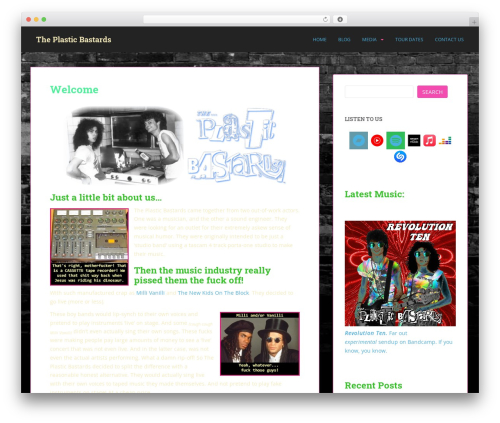Click the pink SEARCH button
The image size is (500, 423).
coord(432,92)
